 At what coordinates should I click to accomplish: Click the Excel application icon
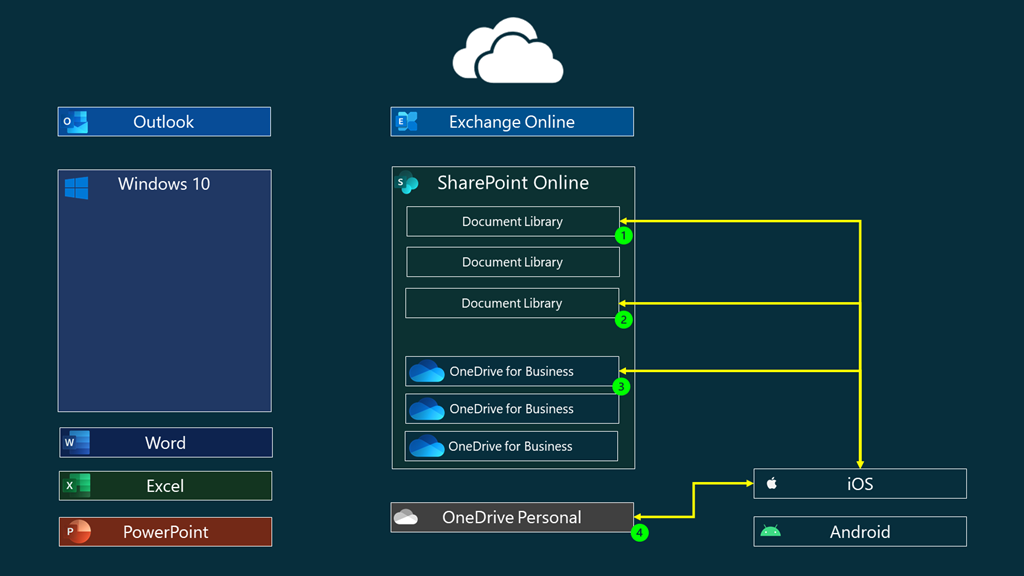click(x=78, y=486)
